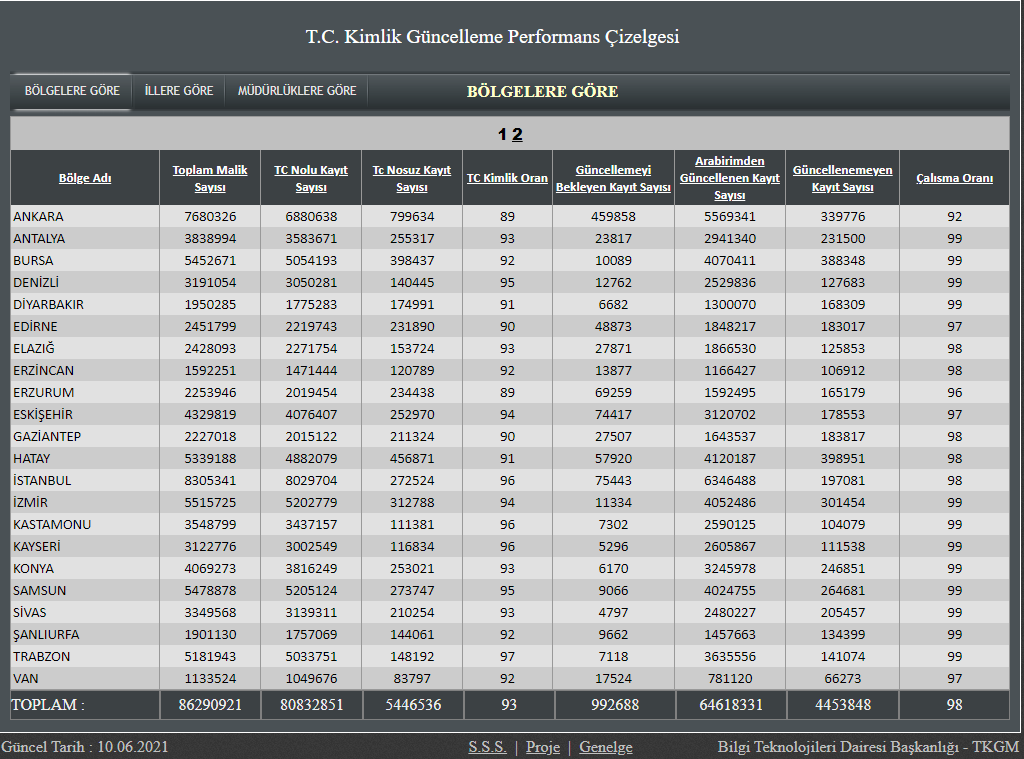Sort by Çalışma Oranı column
Screen dimensions: 1024x759
pos(954,178)
